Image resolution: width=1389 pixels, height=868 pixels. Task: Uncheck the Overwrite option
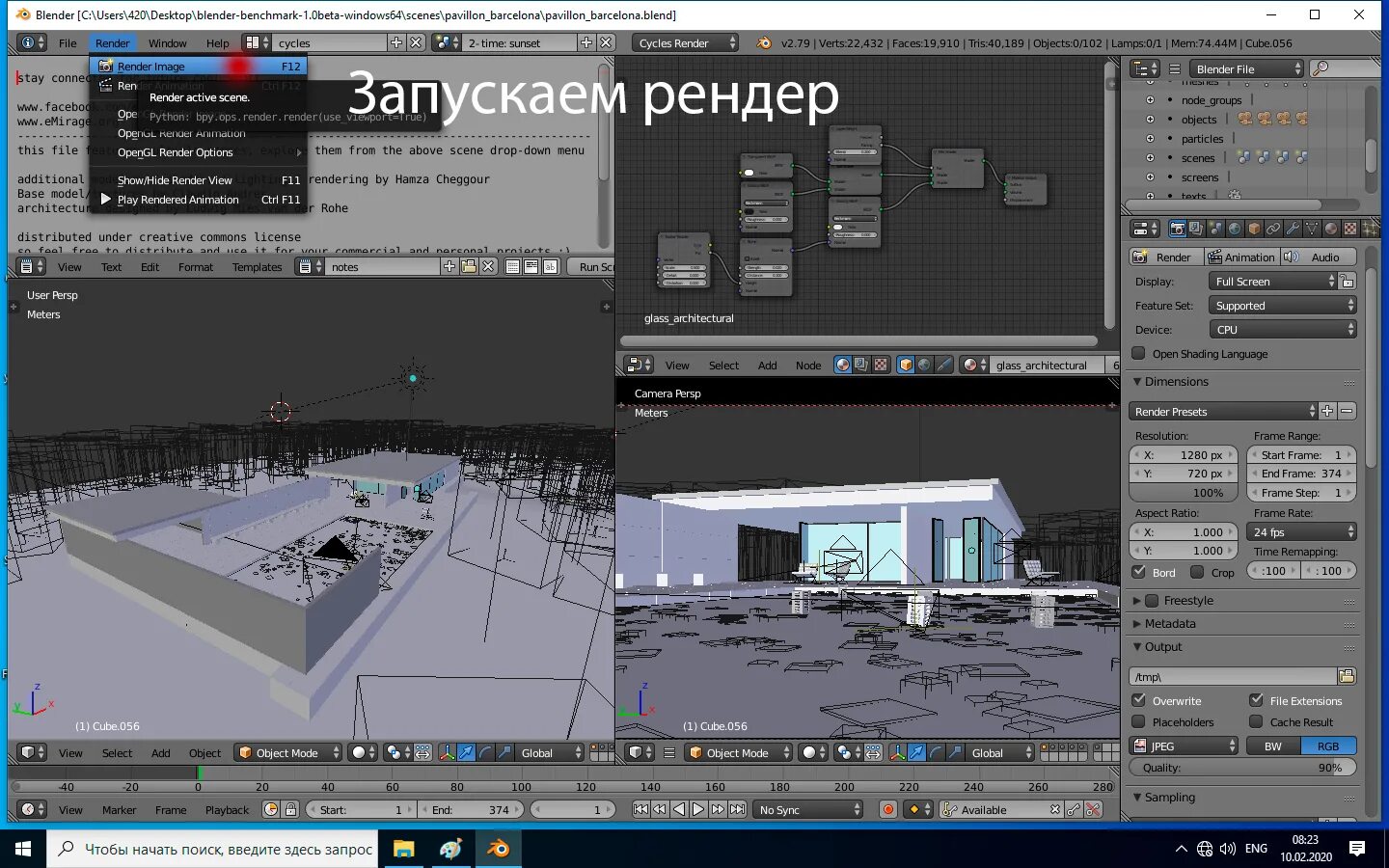coord(1139,700)
